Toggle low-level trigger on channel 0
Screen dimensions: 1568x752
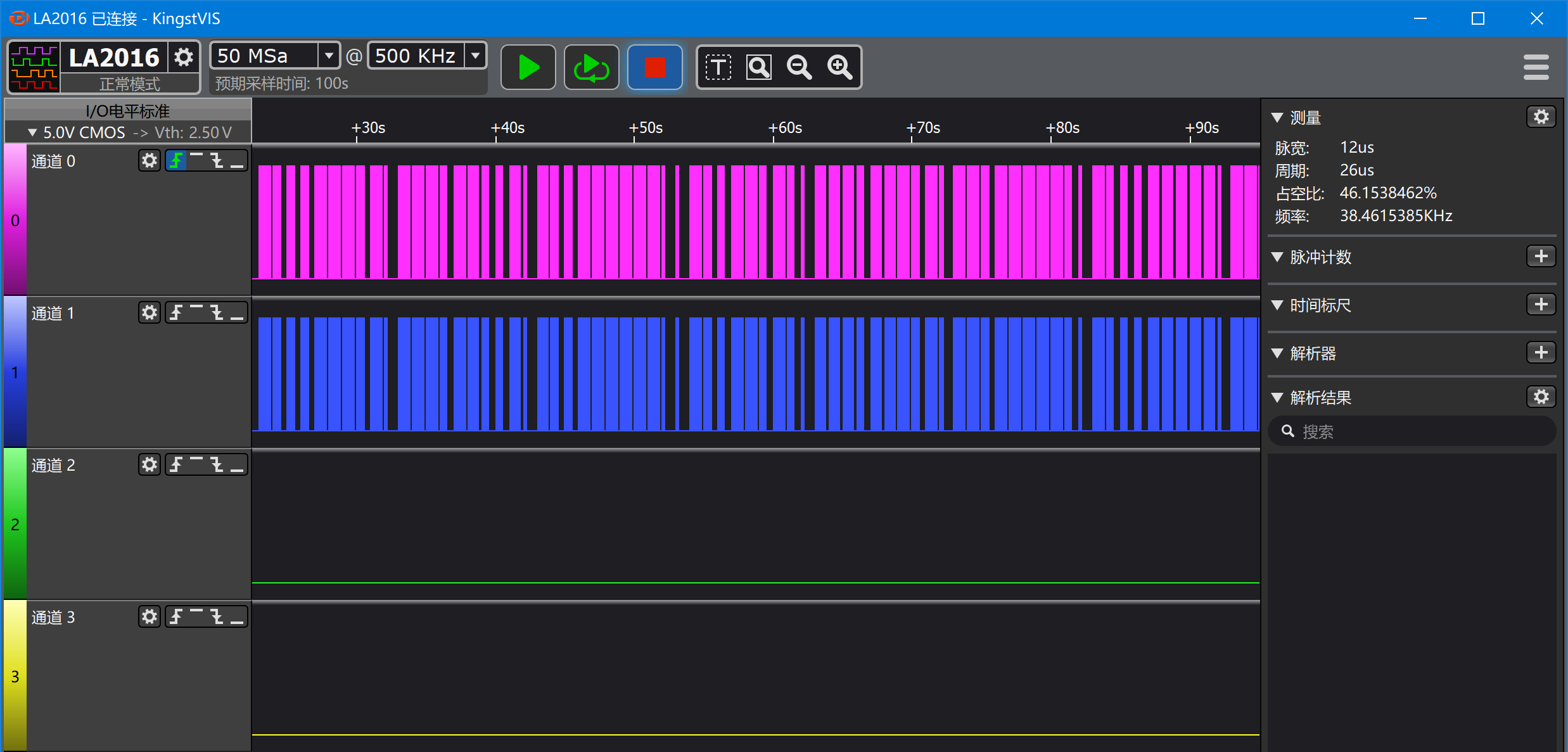pos(237,160)
